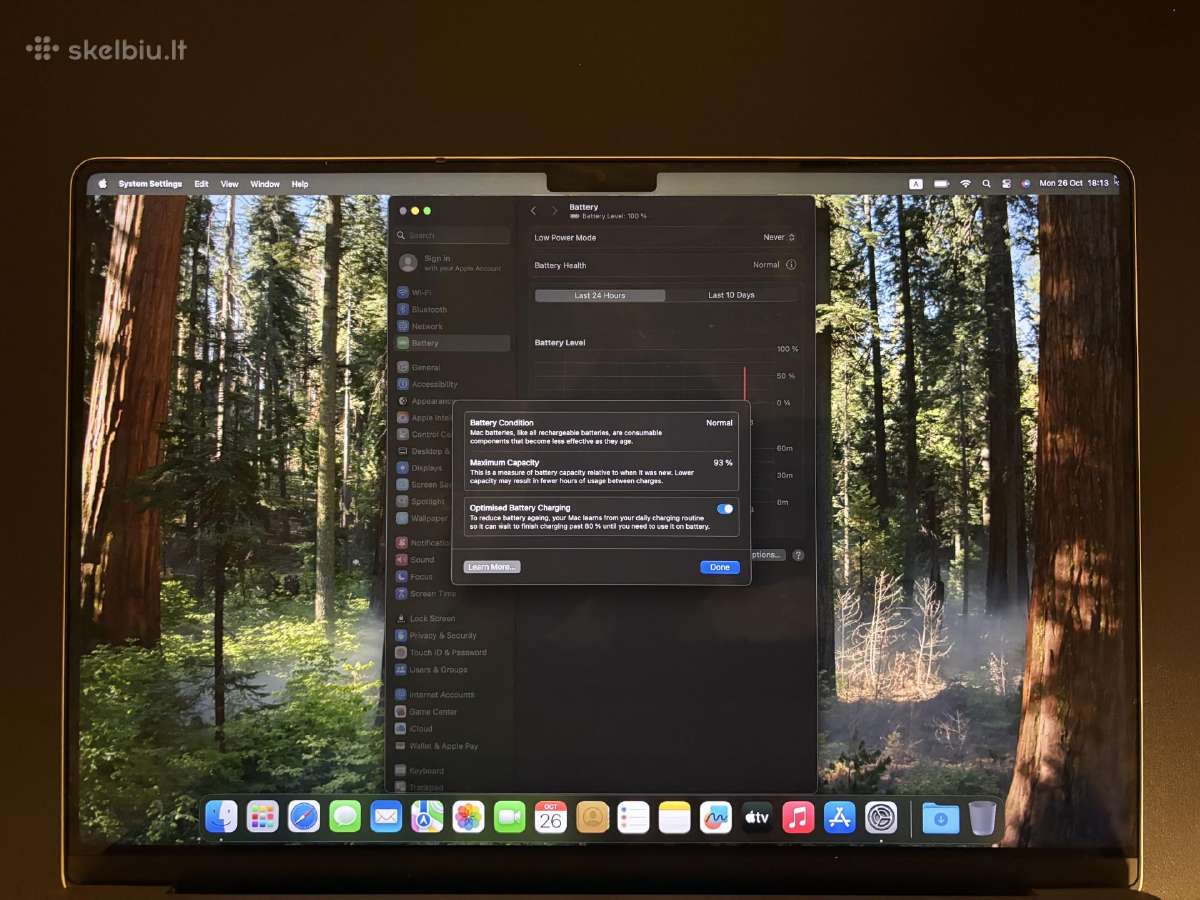Select Game Center in the sidebar
The height and width of the screenshot is (900, 1200).
452,712
